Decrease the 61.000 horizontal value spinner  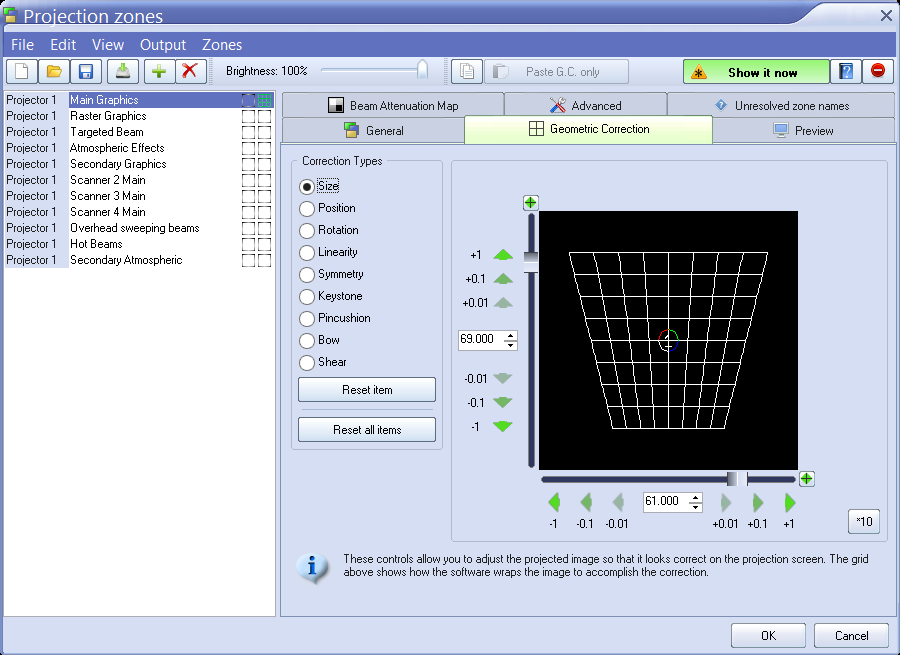point(695,507)
